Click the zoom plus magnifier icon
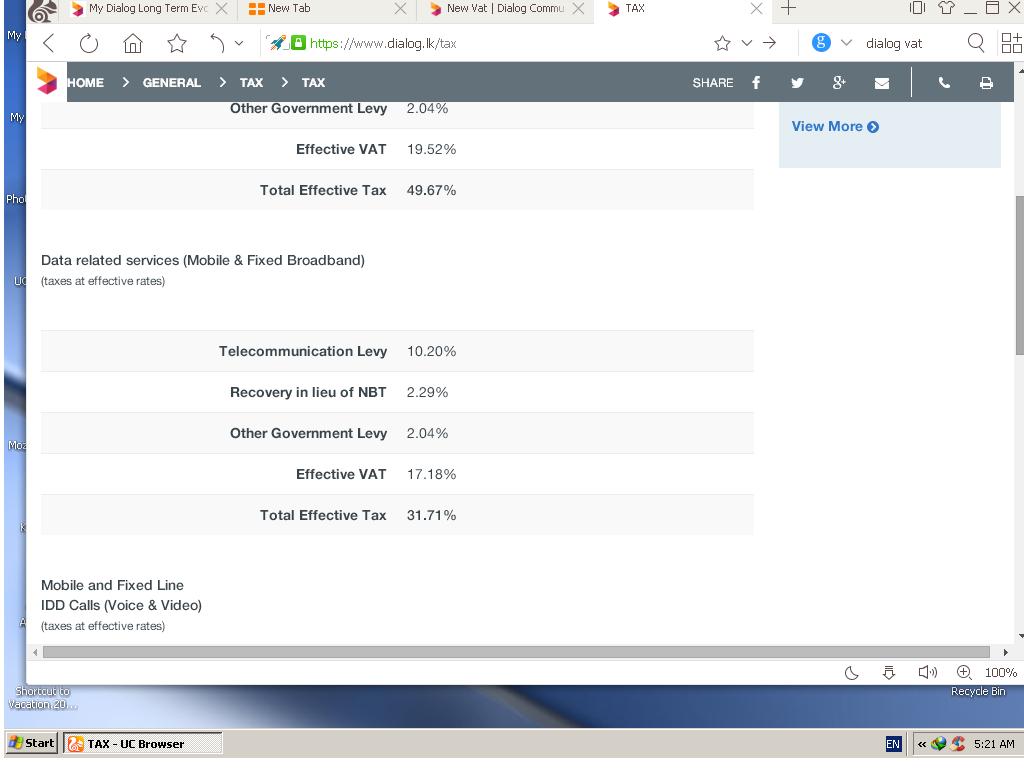Screen dimensions: 1024x768 pos(964,673)
